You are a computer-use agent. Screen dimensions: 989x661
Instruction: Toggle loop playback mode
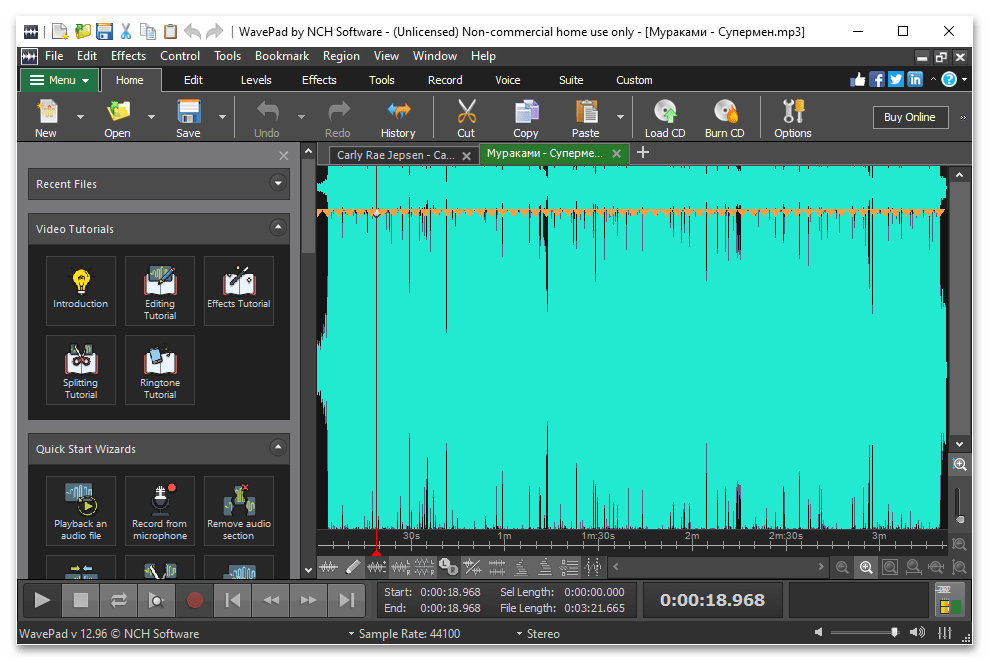pos(119,600)
